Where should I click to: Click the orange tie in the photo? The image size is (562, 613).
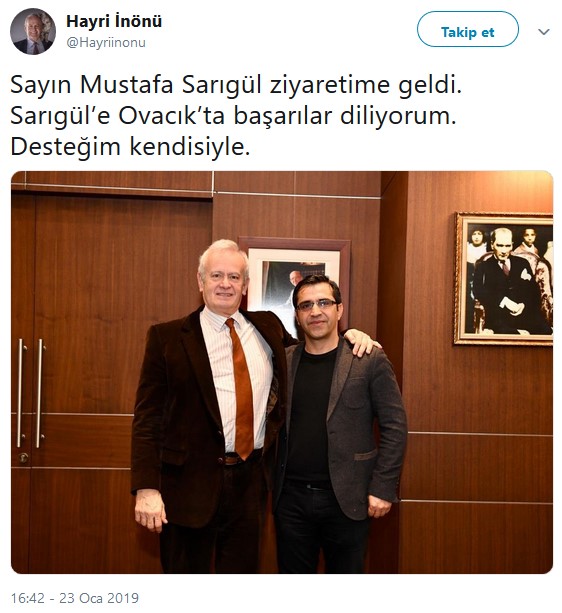[242, 389]
